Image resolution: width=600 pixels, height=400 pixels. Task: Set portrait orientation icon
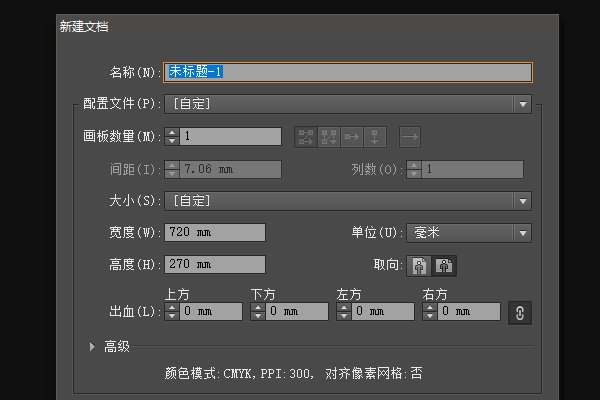click(x=419, y=266)
